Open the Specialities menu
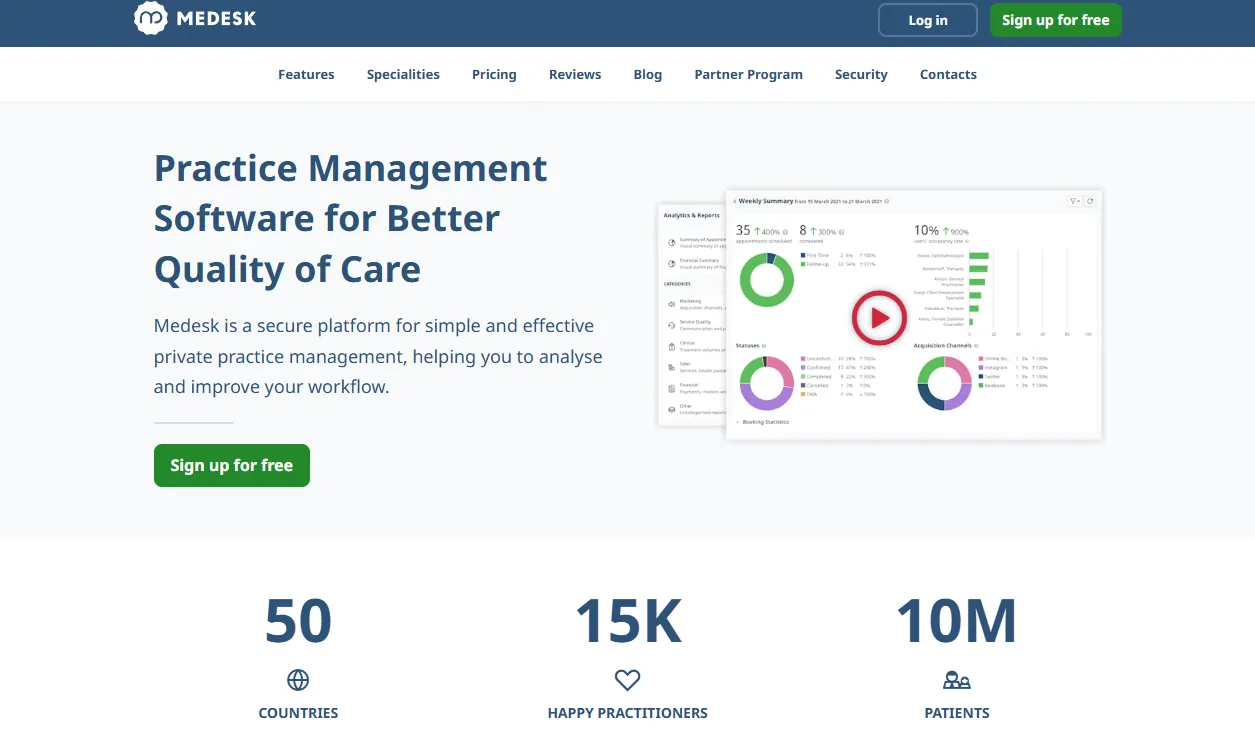This screenshot has height=747, width=1255. point(403,74)
